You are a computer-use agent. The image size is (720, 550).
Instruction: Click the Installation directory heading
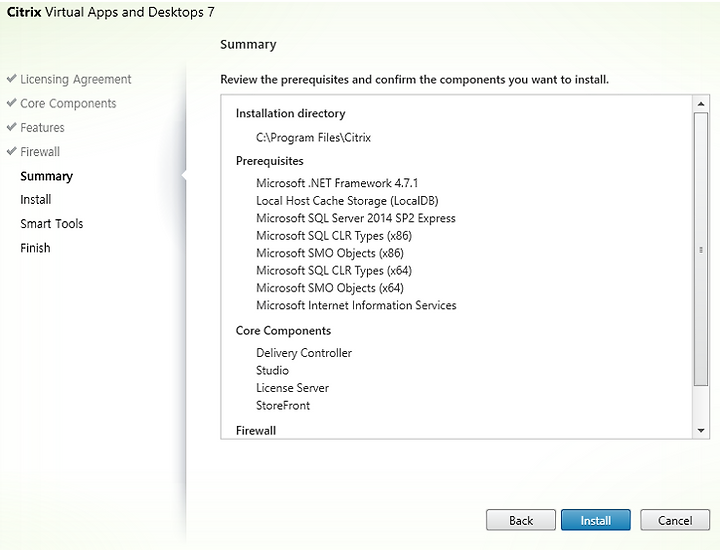tap(291, 113)
